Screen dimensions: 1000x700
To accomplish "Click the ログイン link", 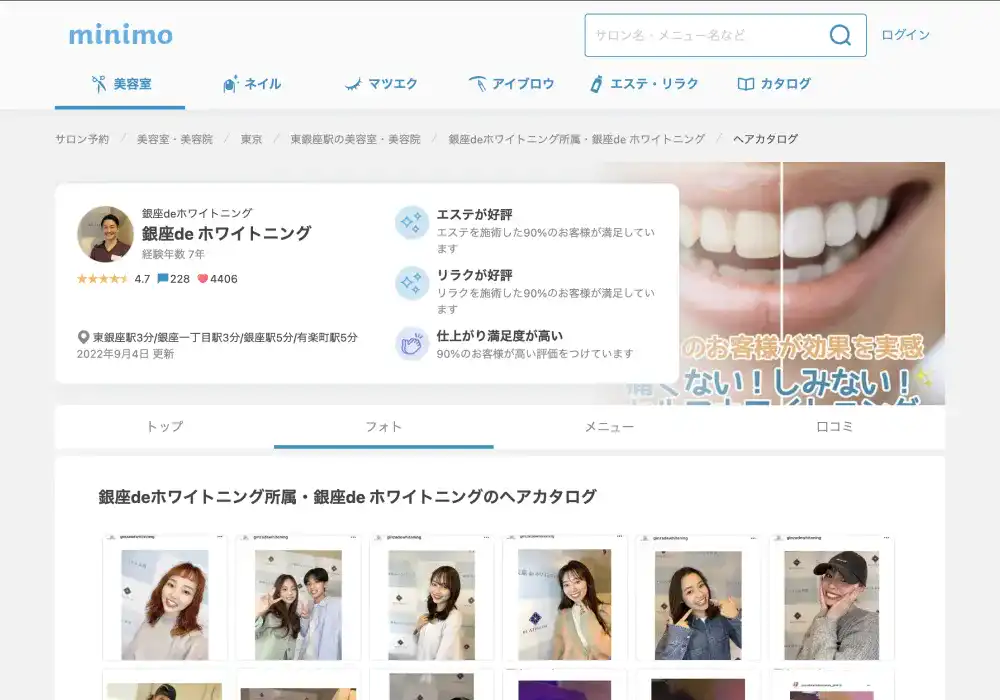I will pyautogui.click(x=905, y=35).
